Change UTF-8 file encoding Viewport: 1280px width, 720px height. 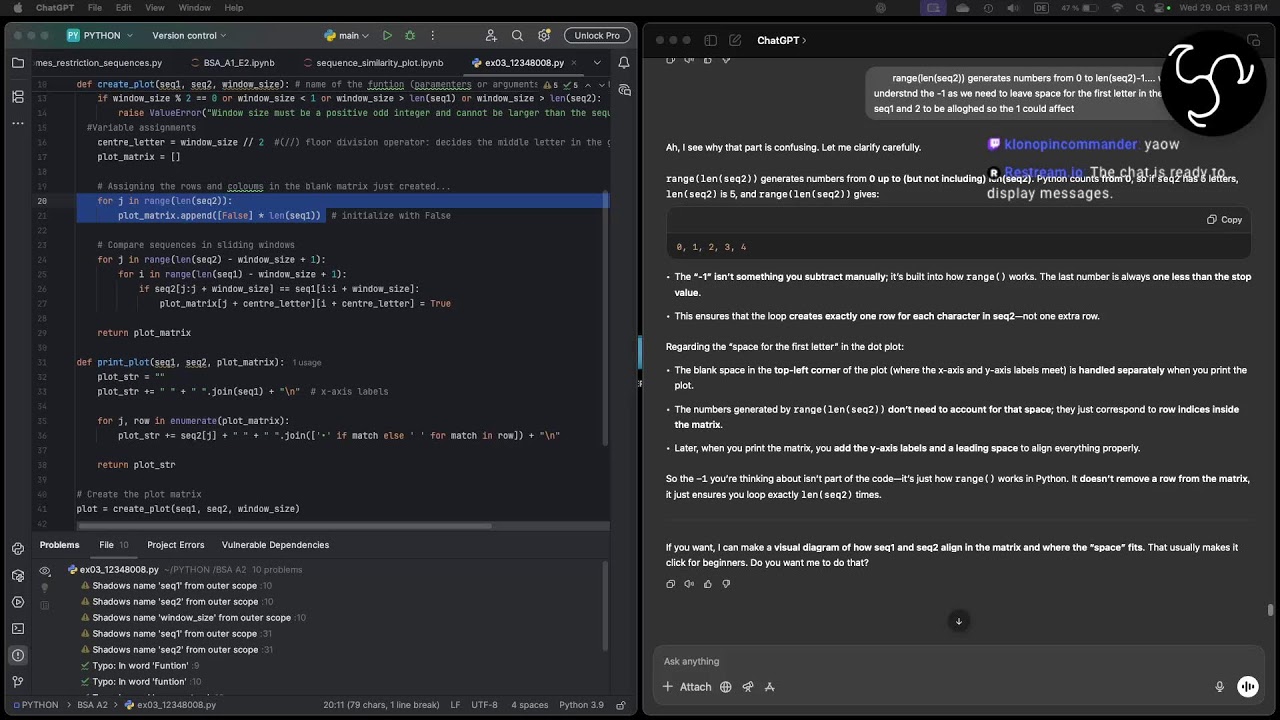coord(484,705)
